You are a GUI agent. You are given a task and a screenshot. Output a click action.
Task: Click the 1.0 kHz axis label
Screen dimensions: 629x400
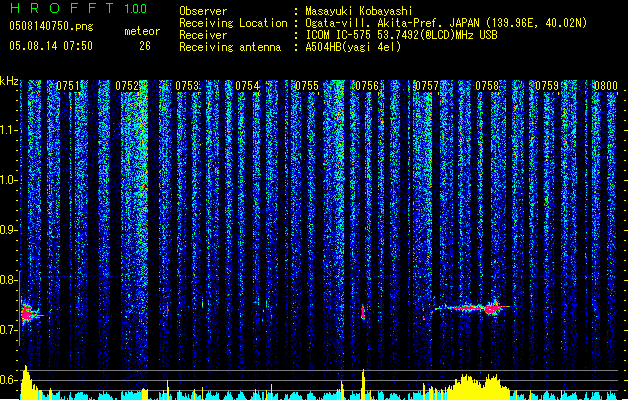coord(9,180)
